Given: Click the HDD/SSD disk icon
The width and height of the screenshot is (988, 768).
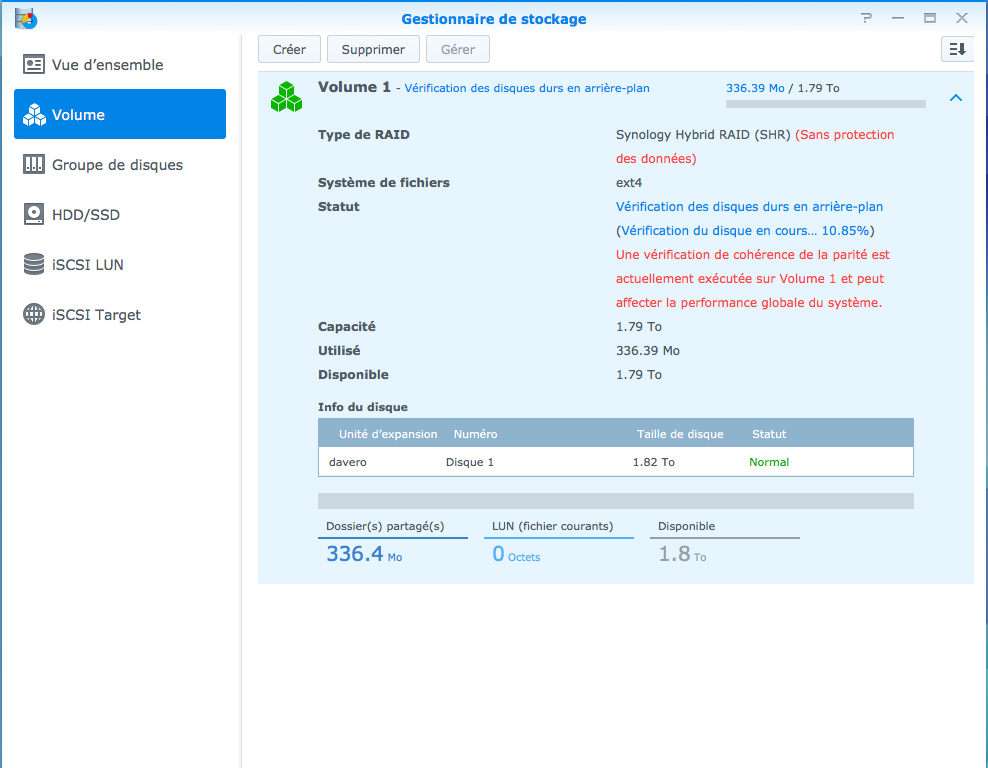Looking at the screenshot, I should [x=33, y=214].
